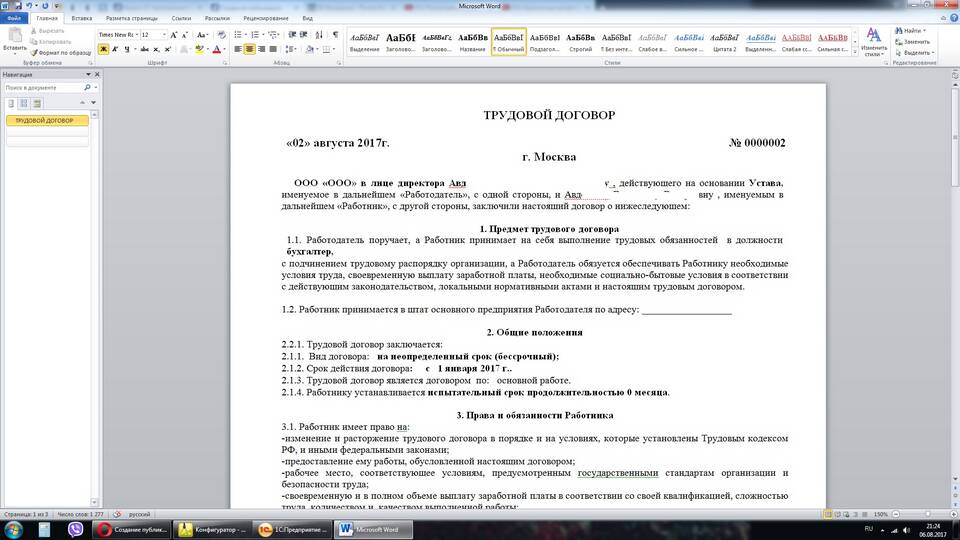960x540 pixels.
Task: Increase the paragraph indent
Action: (x=304, y=35)
